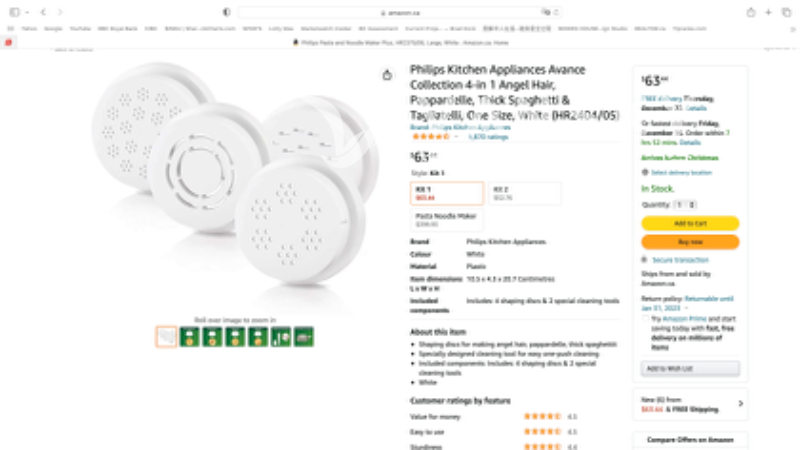The height and width of the screenshot is (450, 800).
Task: Tick the Try Amazon Prime checkbox
Action: coord(645,318)
